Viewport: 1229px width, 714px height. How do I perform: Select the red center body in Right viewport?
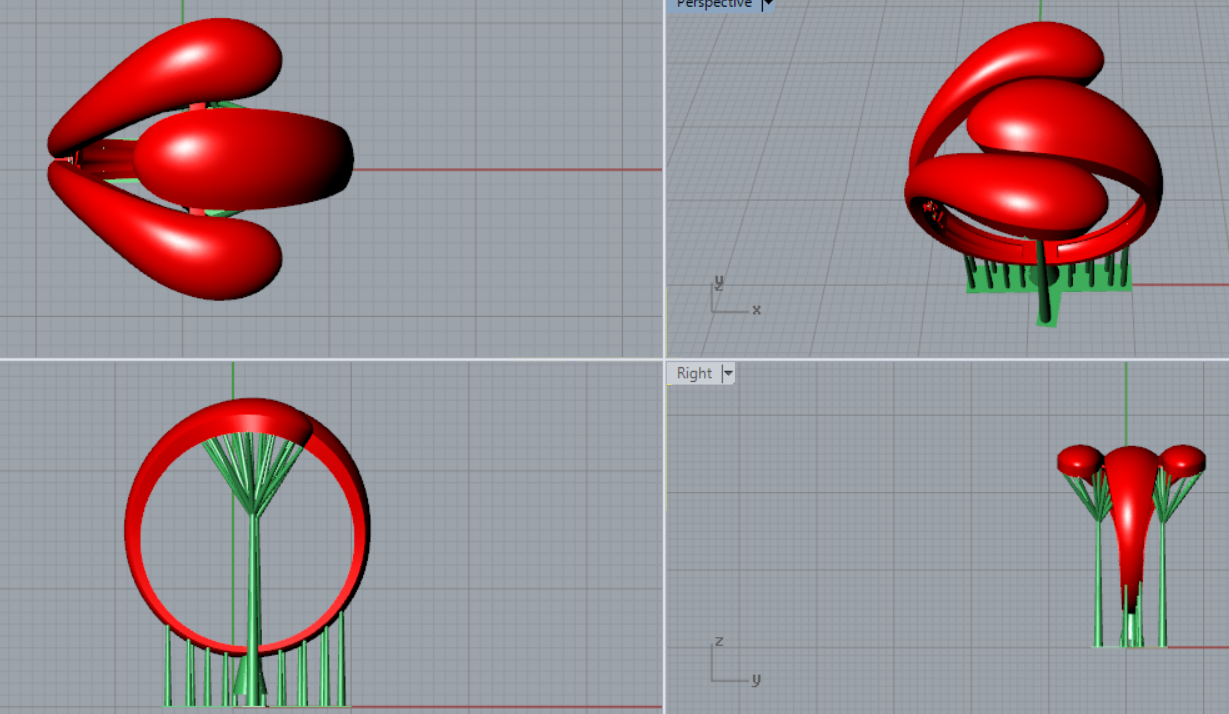click(x=1131, y=520)
